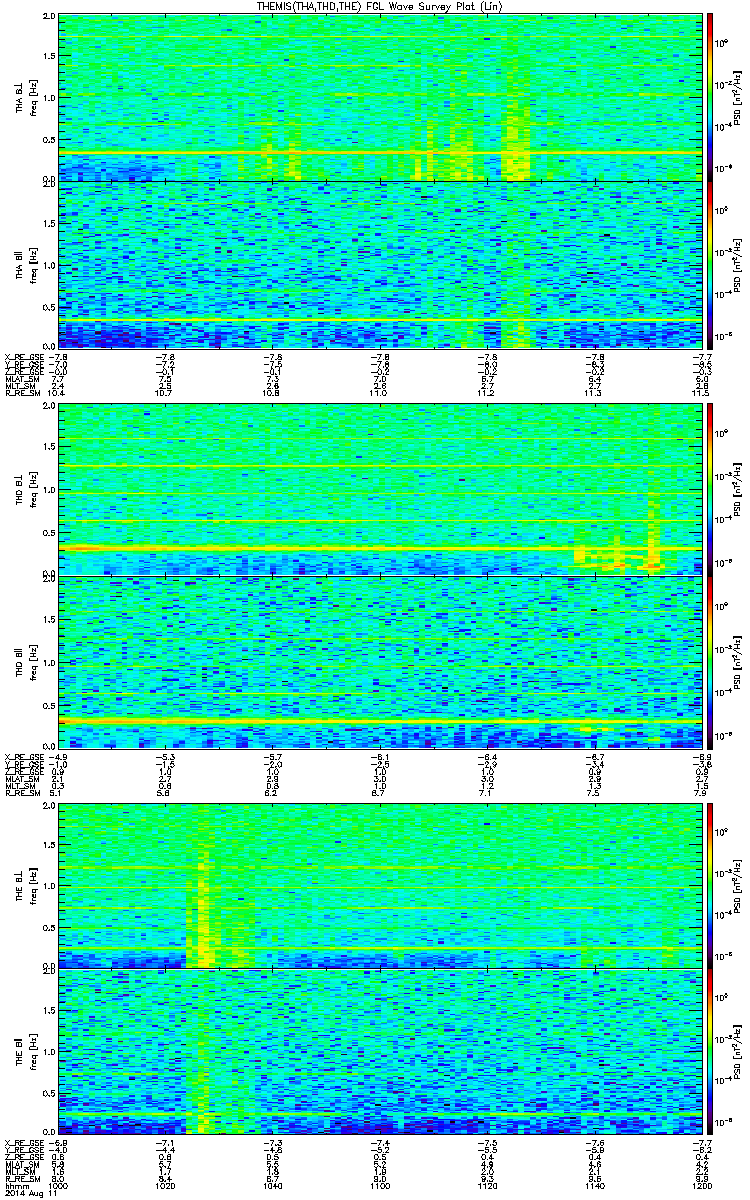Image resolution: width=750 pixels, height=1200 pixels.
Task: Click the 1120 time tick label
Action: (x=487, y=1186)
